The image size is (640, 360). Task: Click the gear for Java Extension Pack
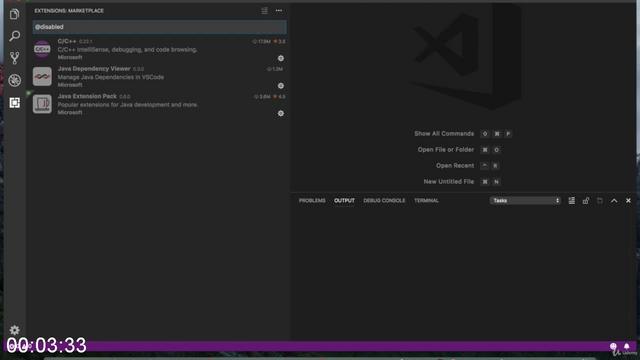(281, 113)
